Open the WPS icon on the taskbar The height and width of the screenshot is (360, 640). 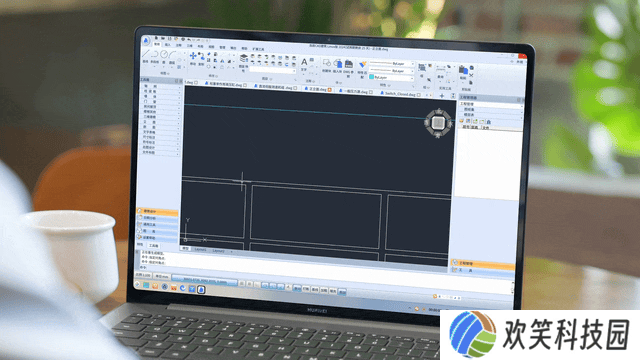coord(173,288)
